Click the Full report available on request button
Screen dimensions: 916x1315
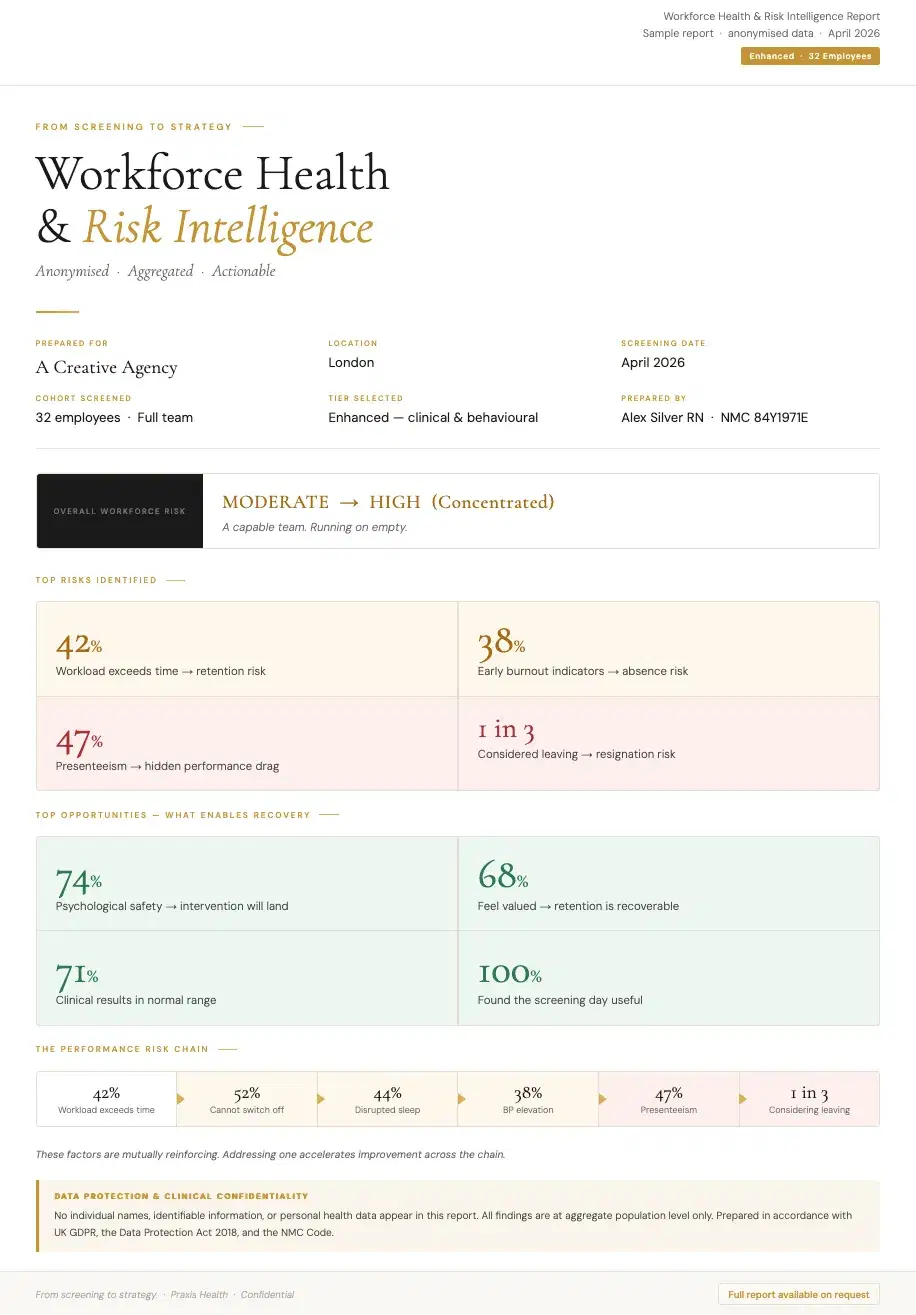pos(799,1294)
